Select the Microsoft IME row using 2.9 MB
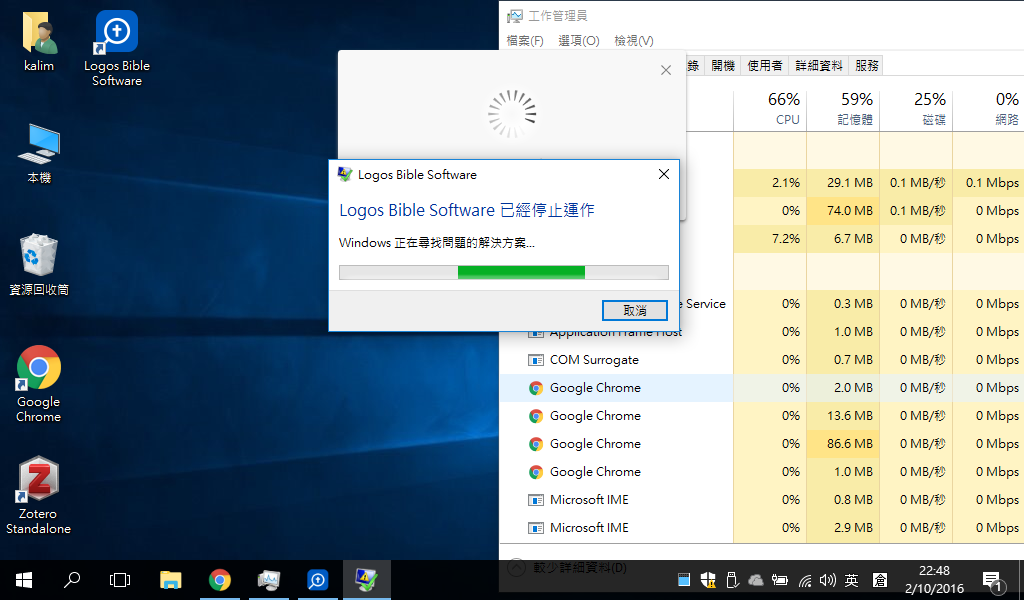This screenshot has height=600, width=1024. point(761,528)
